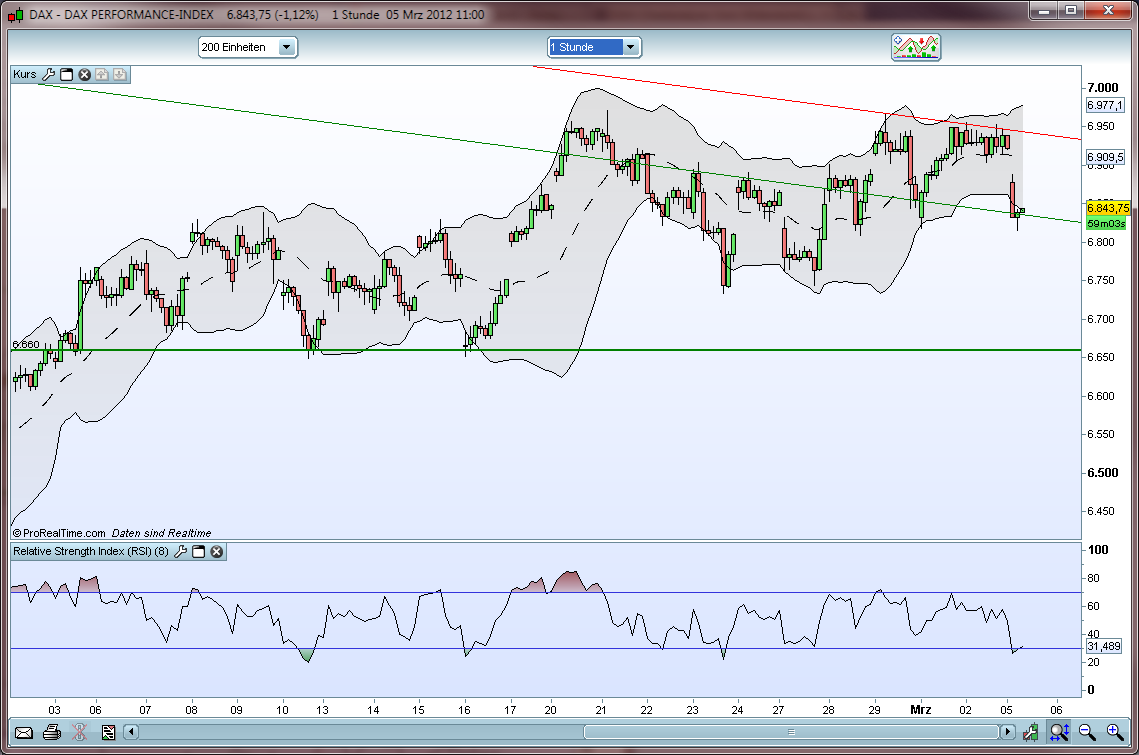The image size is (1139, 755).
Task: Click the Kurs panel window icon
Action: coord(66,74)
